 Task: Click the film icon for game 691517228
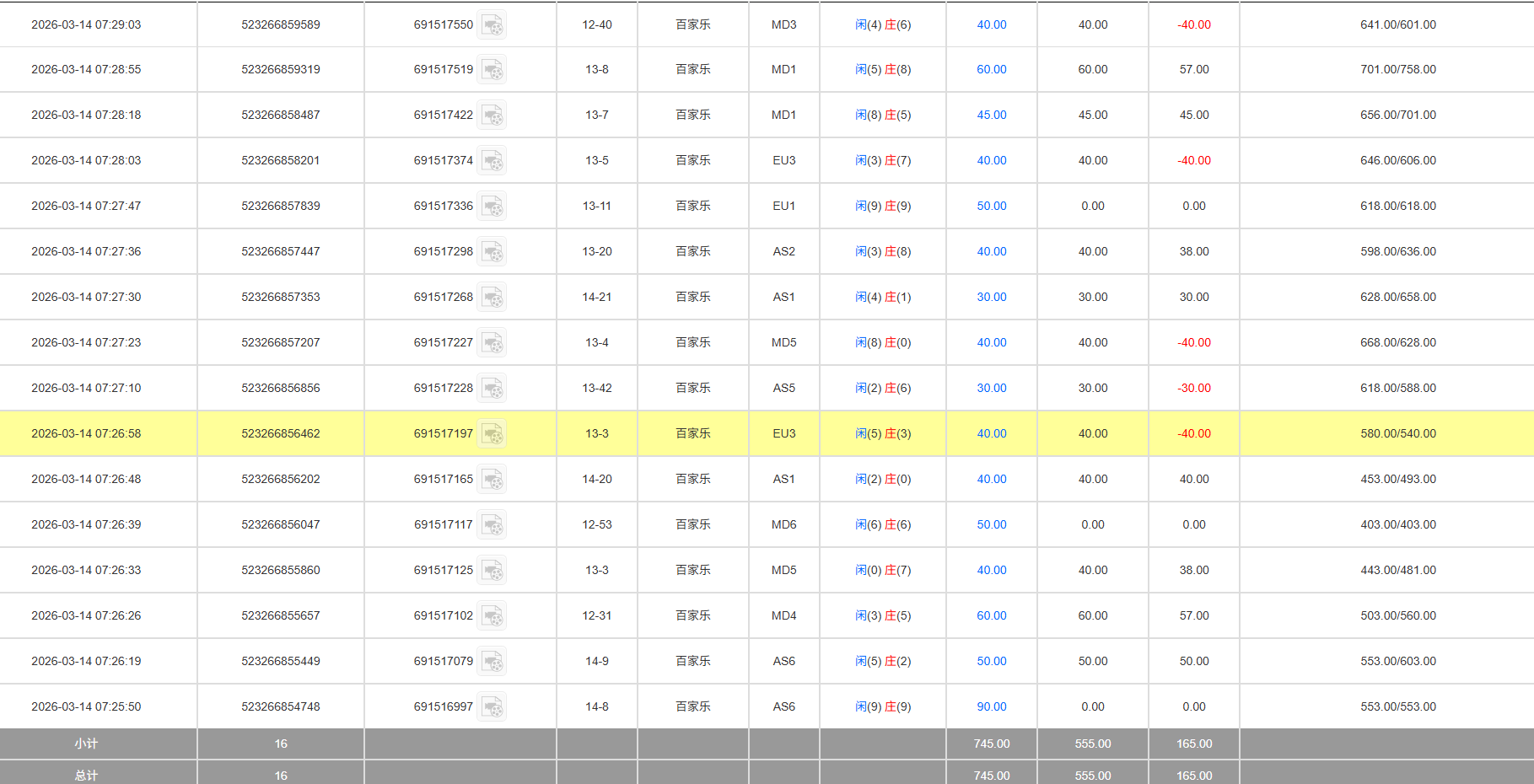click(492, 388)
